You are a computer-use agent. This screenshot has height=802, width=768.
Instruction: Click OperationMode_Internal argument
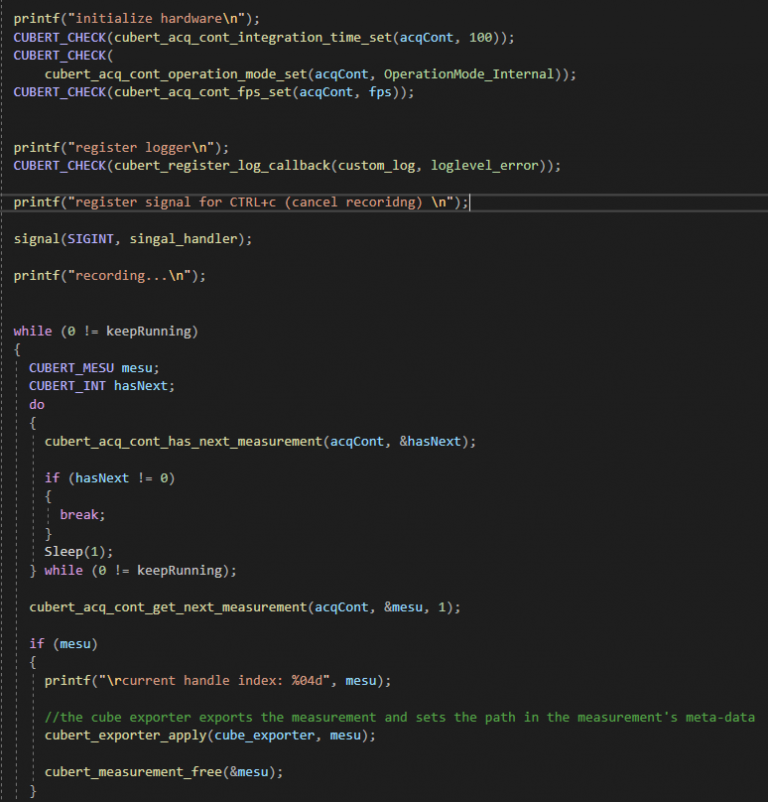[469, 74]
